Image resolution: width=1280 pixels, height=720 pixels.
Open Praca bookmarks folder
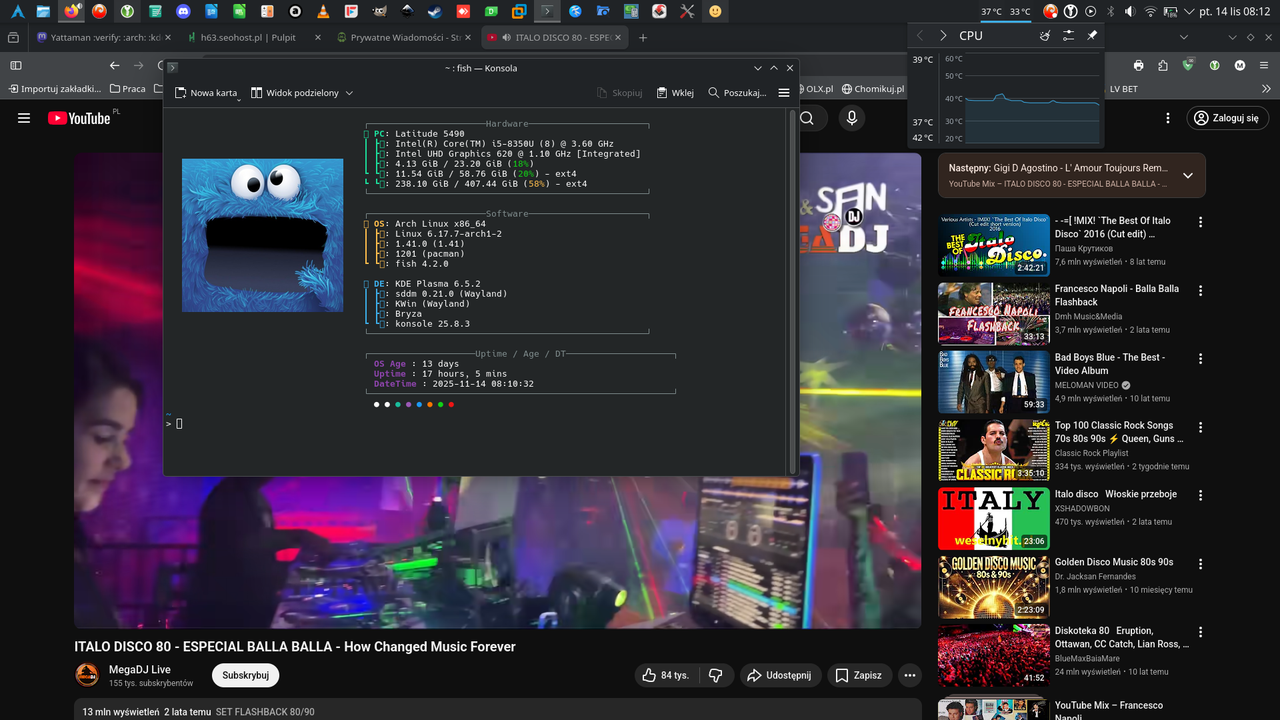click(x=127, y=89)
